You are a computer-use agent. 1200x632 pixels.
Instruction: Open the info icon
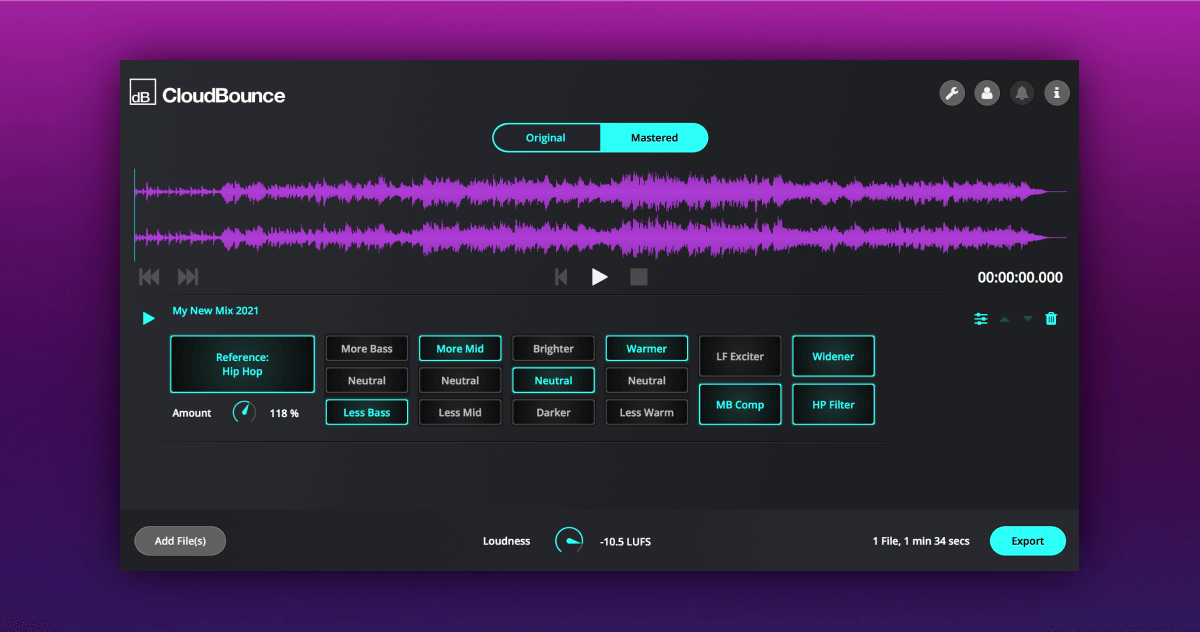click(1057, 93)
